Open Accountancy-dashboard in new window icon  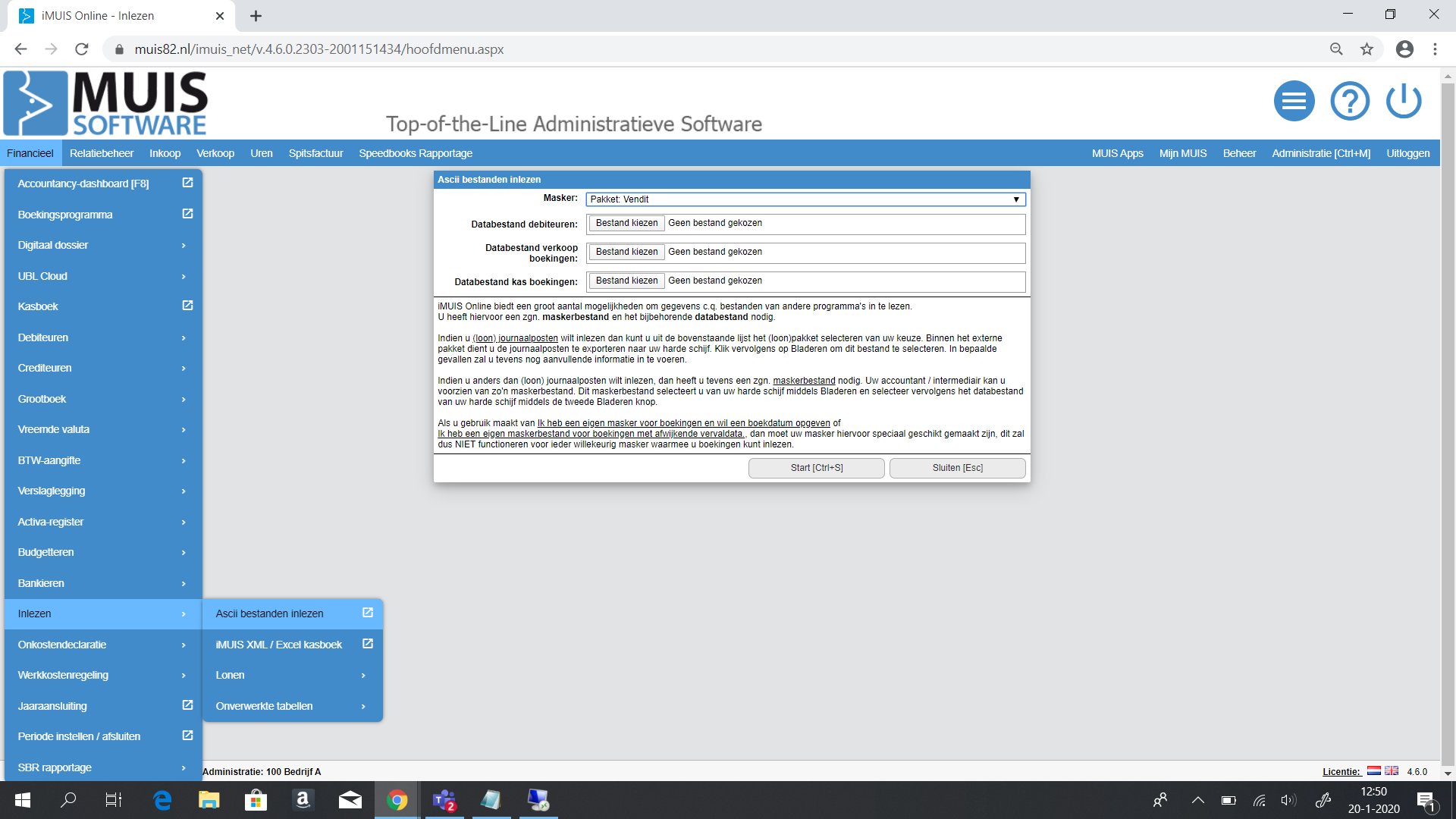pyautogui.click(x=187, y=183)
